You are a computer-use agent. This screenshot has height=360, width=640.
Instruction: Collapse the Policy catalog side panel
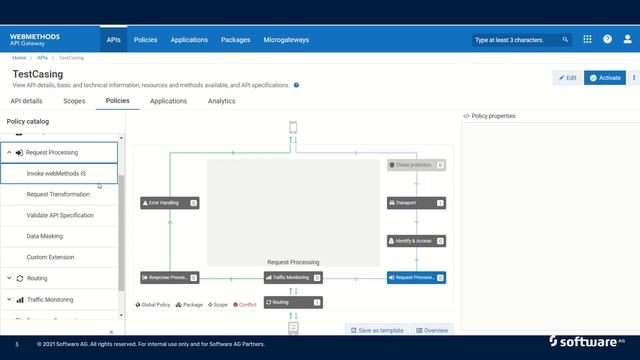[x=111, y=332]
